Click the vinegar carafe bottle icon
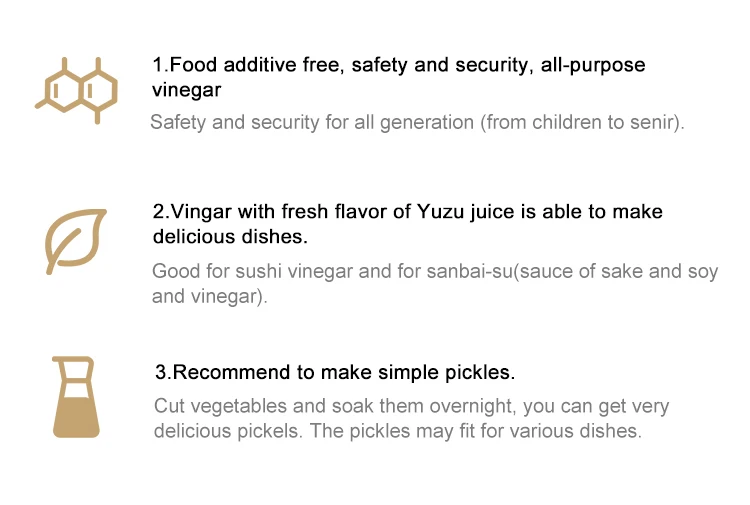This screenshot has height=505, width=750. [76, 397]
